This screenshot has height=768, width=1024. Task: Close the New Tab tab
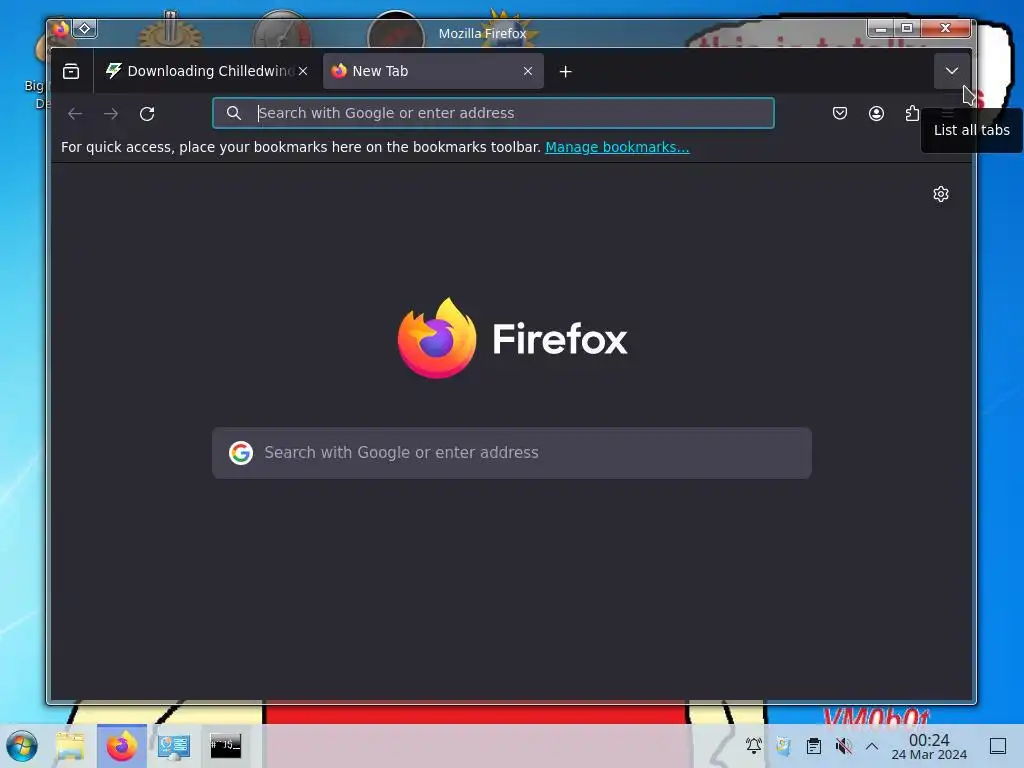click(528, 71)
